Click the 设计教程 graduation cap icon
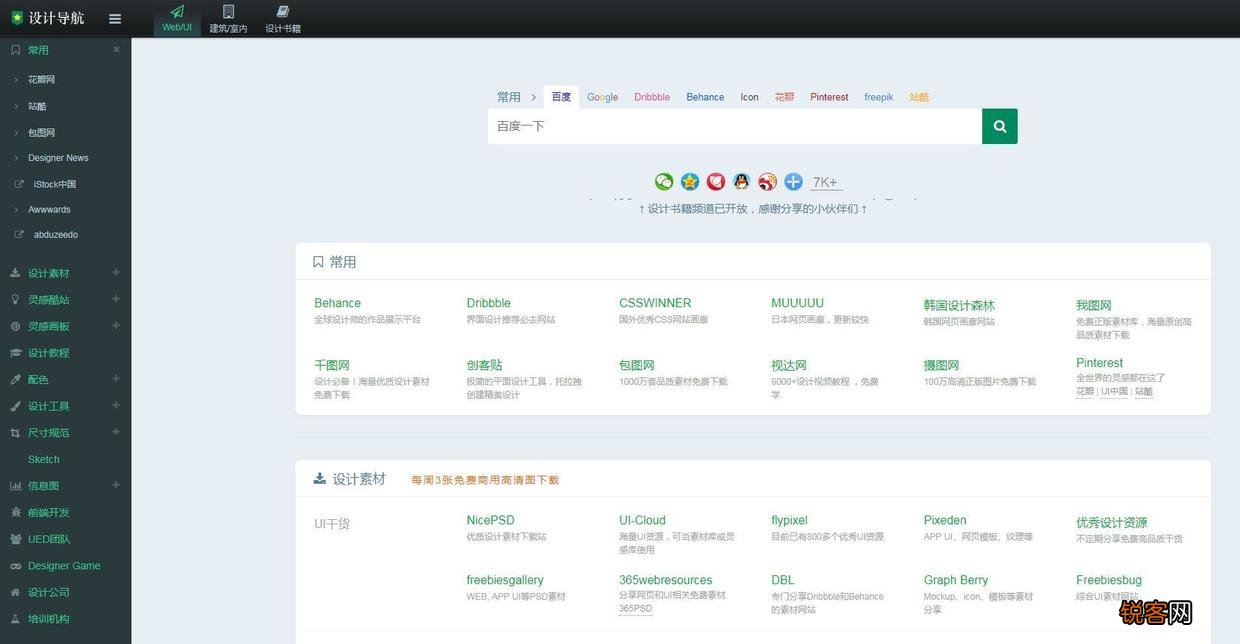This screenshot has width=1240, height=644. [15, 353]
